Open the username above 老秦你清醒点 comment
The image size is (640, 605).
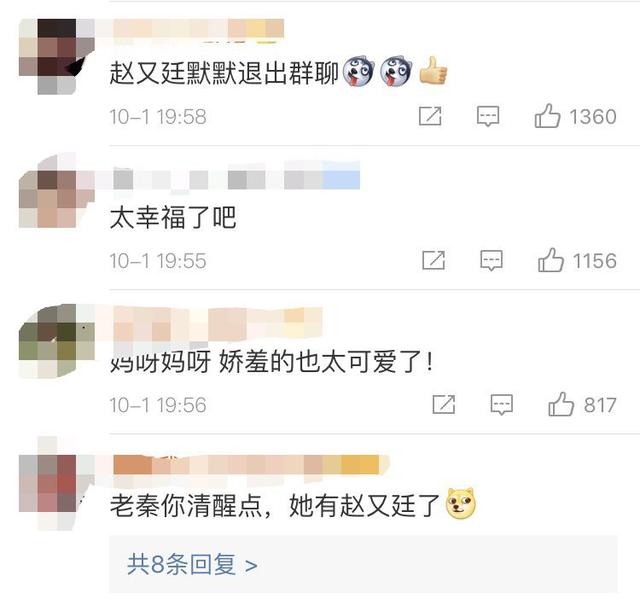tap(251, 466)
